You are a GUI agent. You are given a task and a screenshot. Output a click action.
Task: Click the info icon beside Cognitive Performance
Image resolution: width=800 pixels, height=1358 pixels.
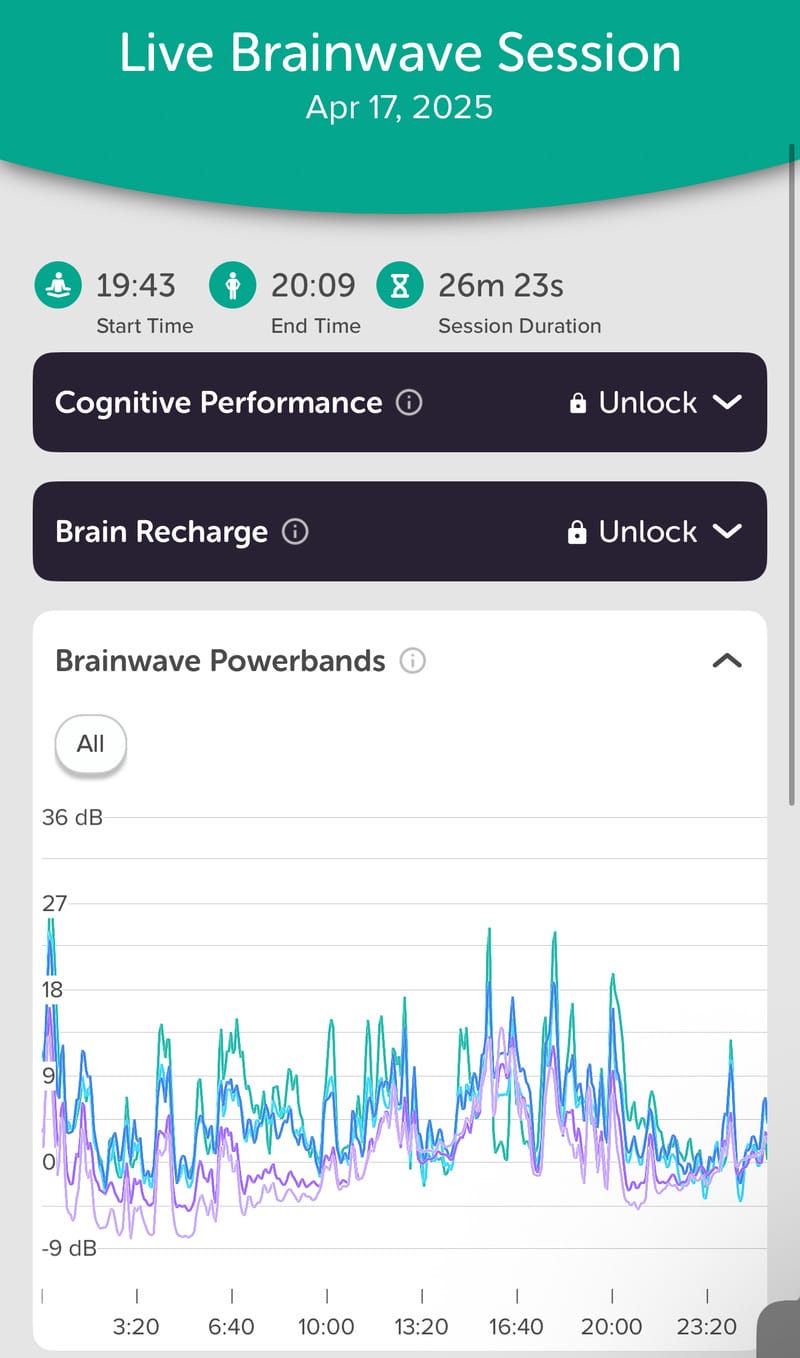[408, 403]
